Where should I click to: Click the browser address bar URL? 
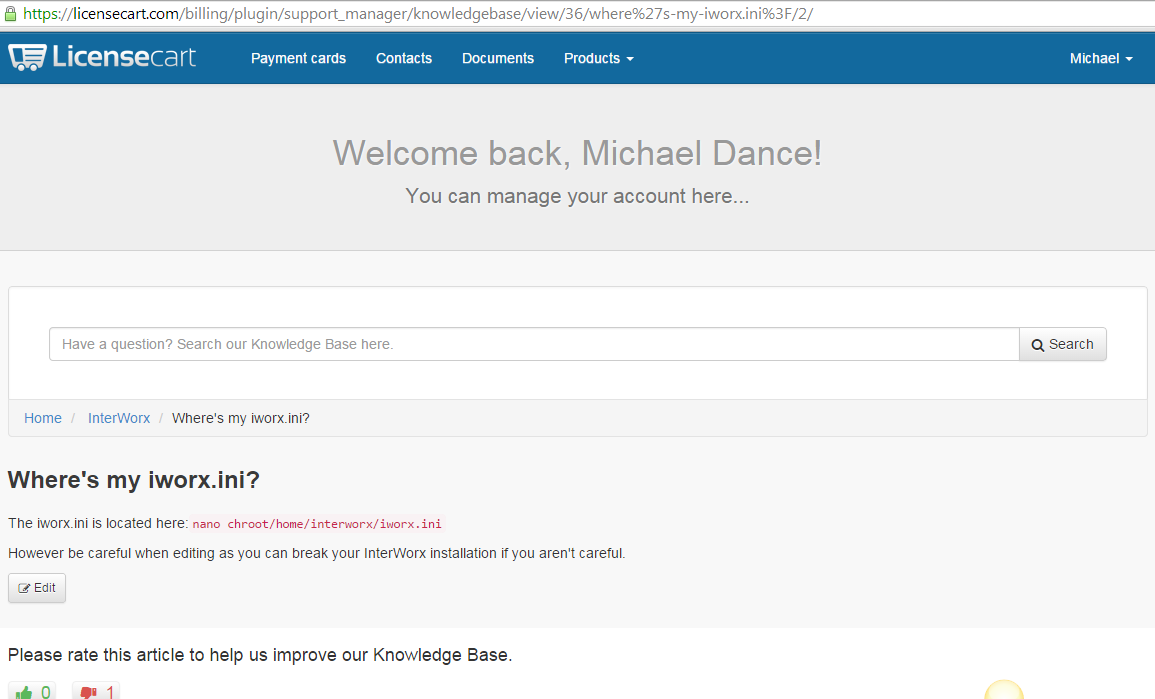tap(418, 13)
